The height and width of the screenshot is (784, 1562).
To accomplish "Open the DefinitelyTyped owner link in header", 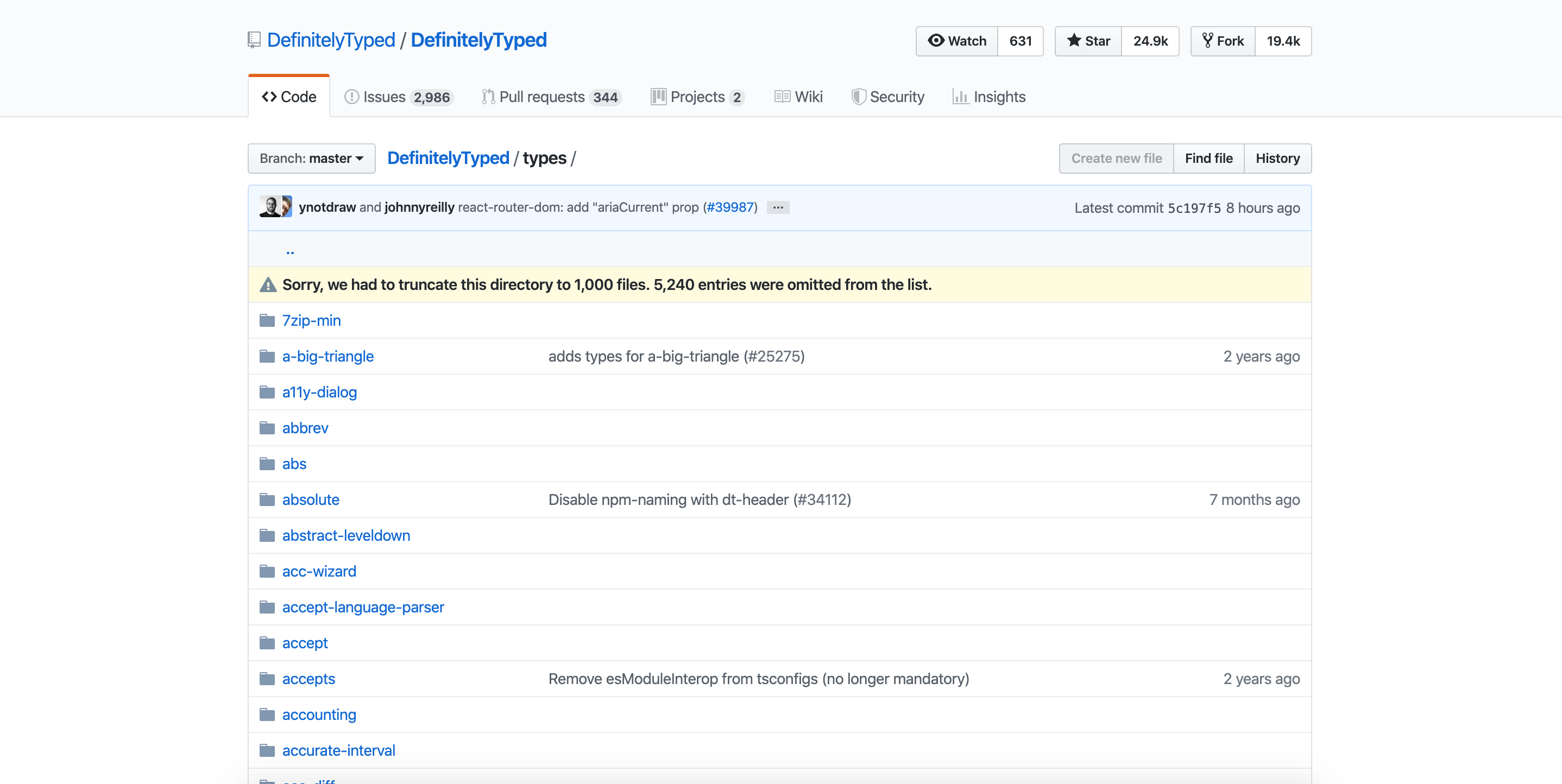I will click(x=331, y=40).
